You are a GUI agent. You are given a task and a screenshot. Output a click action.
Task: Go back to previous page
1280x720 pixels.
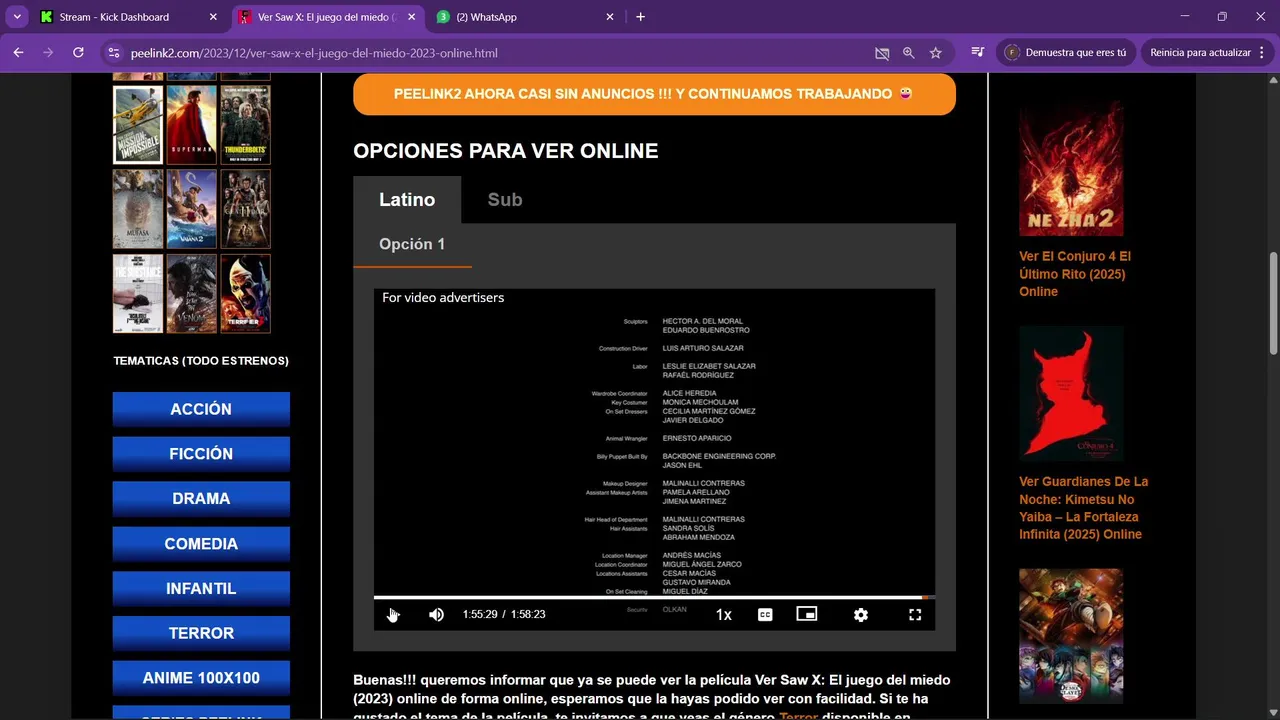(x=18, y=53)
